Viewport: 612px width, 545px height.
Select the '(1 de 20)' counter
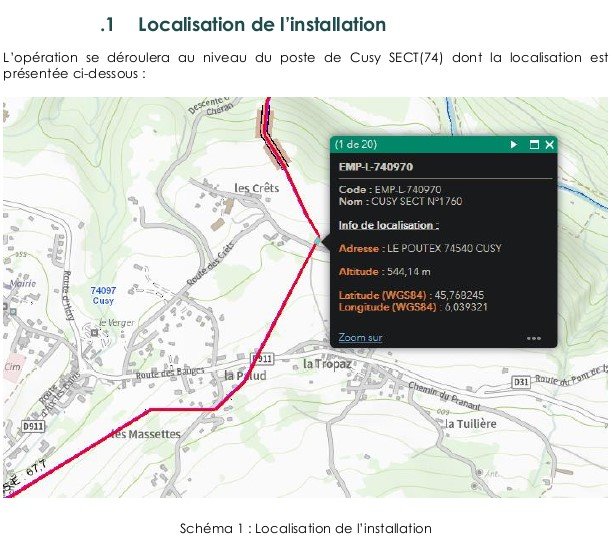pos(356,144)
